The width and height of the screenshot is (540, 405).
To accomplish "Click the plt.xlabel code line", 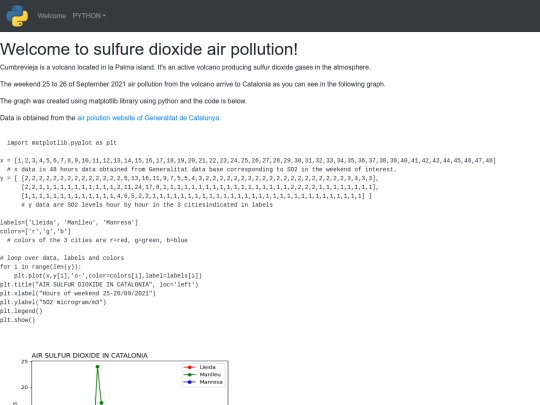I will click(x=78, y=293).
